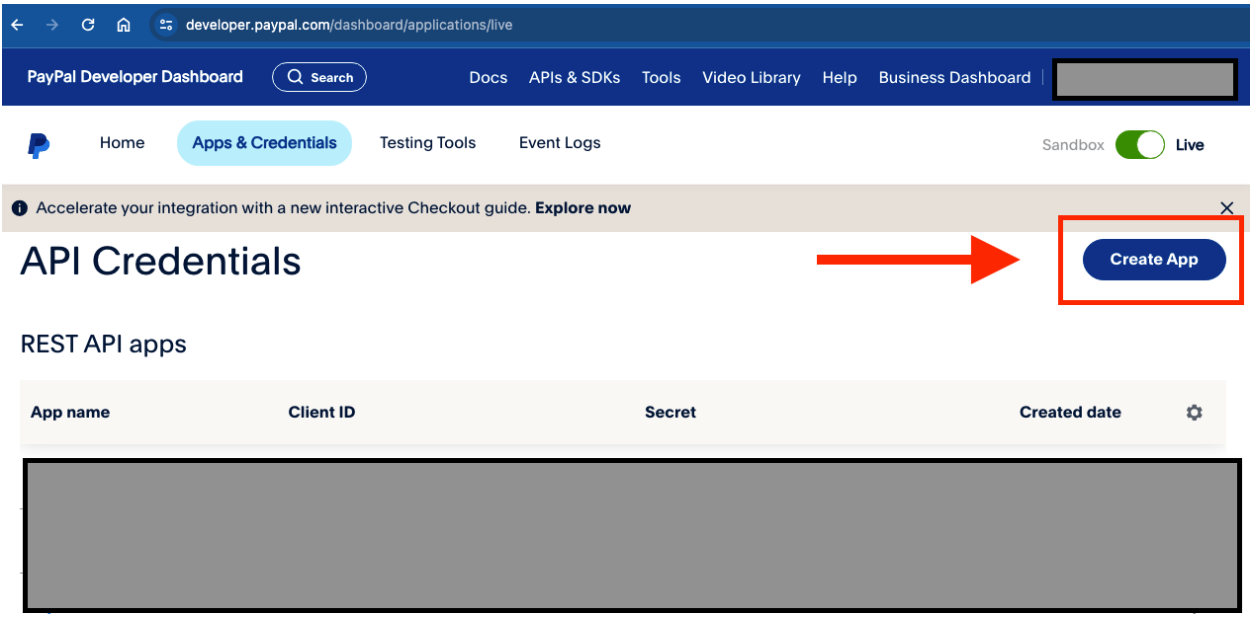
Task: Click the Secret column header
Action: pos(670,412)
